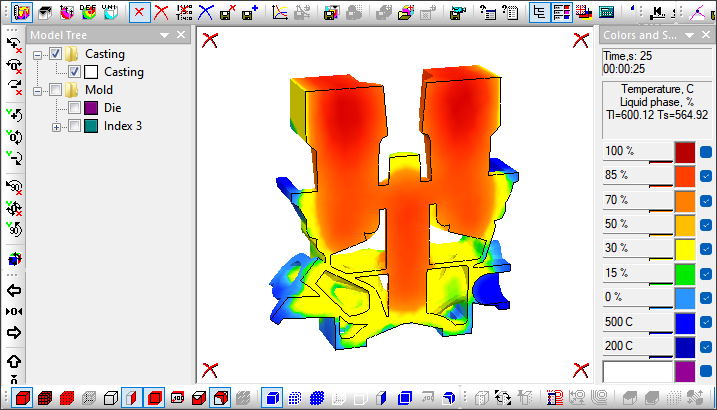Screen dimensions: 717x410
Task: Click the first red cube icon in bottom toolbar
Action: [x=23, y=398]
